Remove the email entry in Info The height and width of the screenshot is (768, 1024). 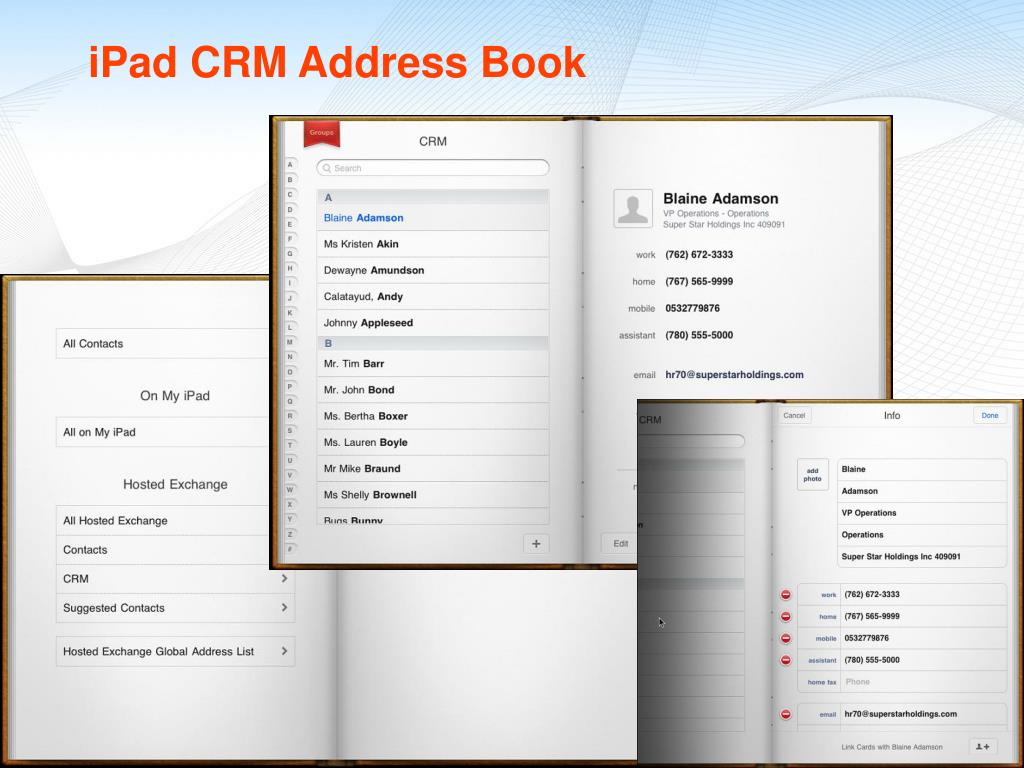[x=786, y=714]
